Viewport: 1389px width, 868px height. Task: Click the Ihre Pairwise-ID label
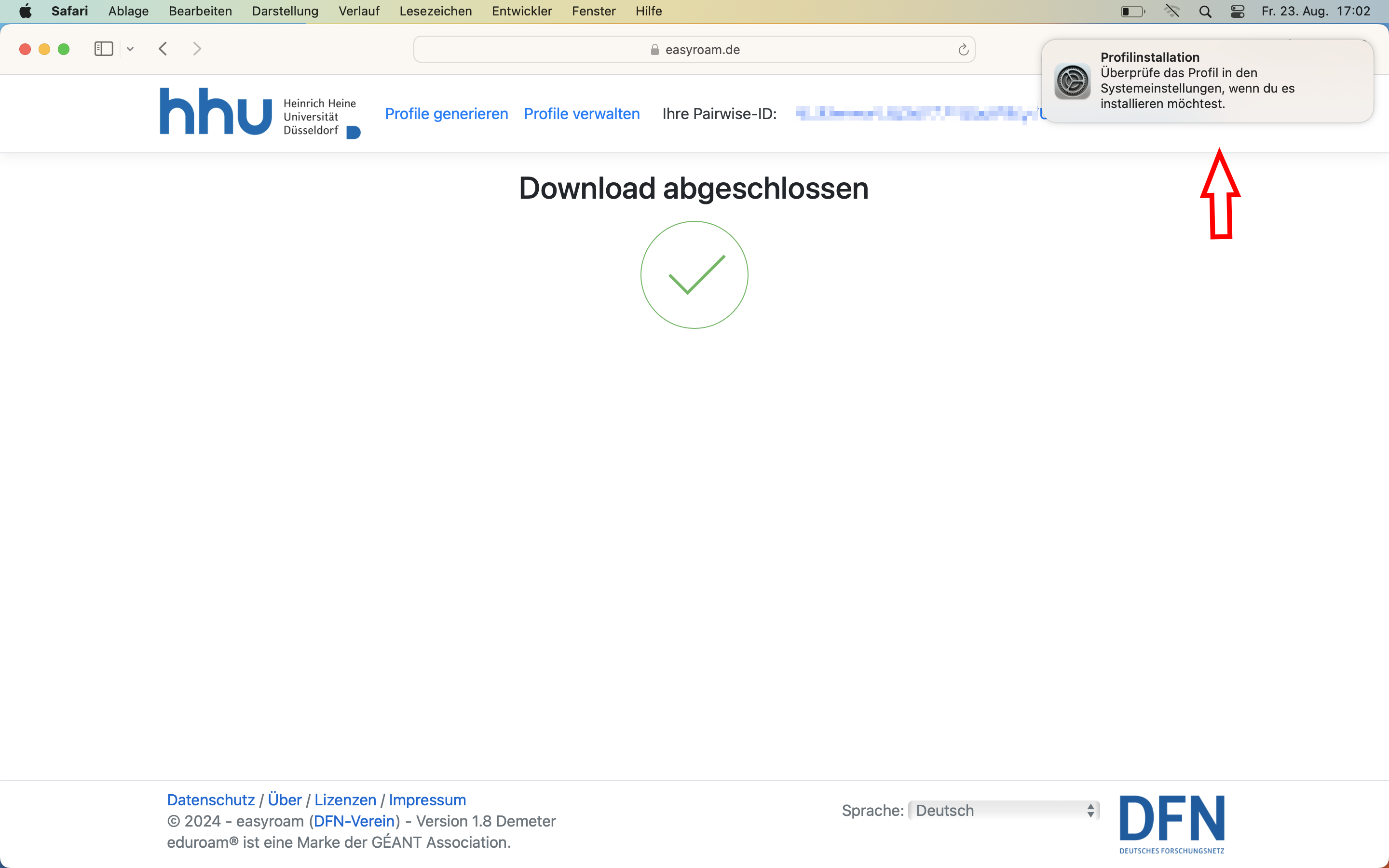click(x=719, y=114)
